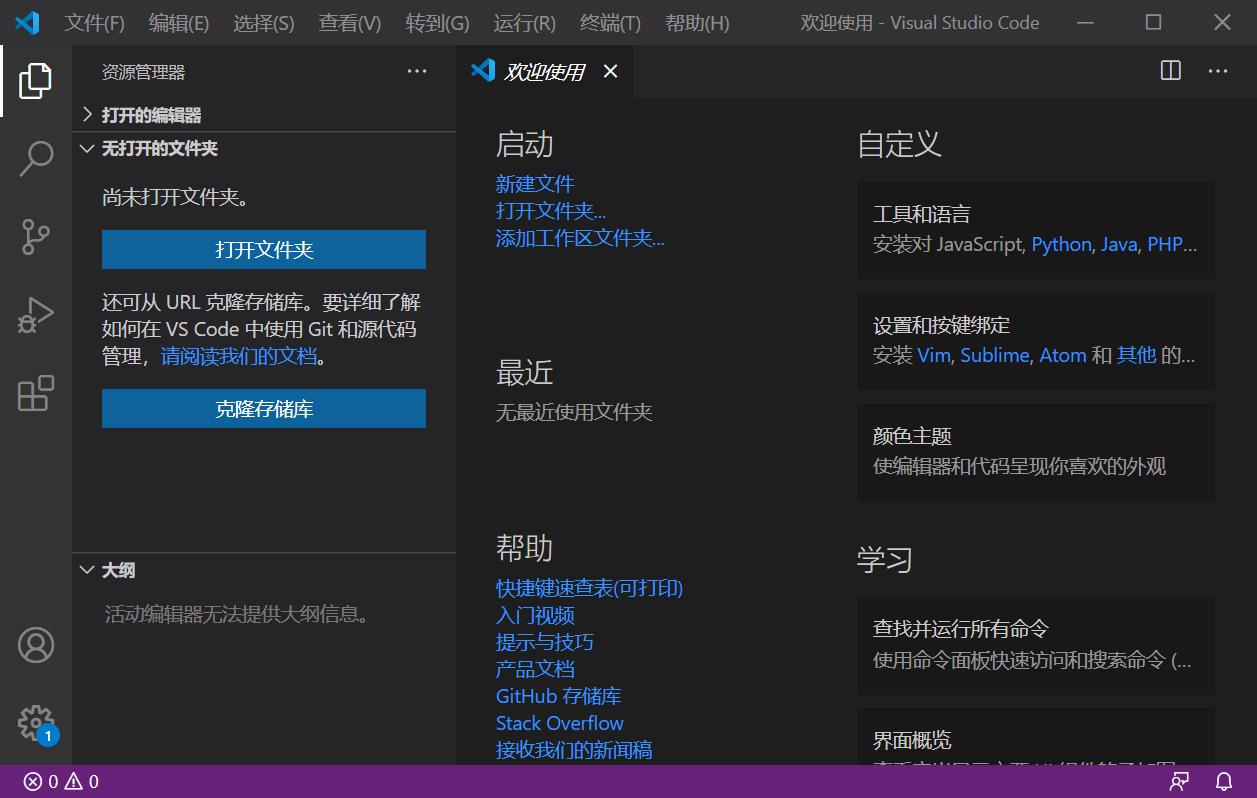The width and height of the screenshot is (1257, 798).
Task: Open errors and warnings in status bar
Action: coord(62,781)
